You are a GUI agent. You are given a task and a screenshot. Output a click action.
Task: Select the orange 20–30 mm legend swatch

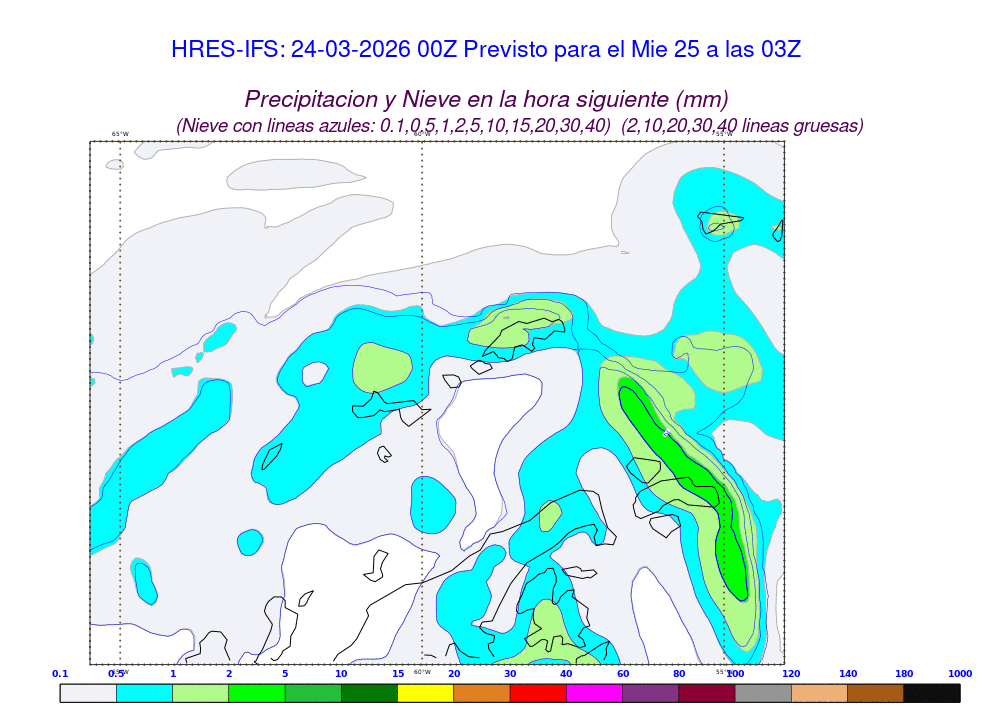pos(482,693)
